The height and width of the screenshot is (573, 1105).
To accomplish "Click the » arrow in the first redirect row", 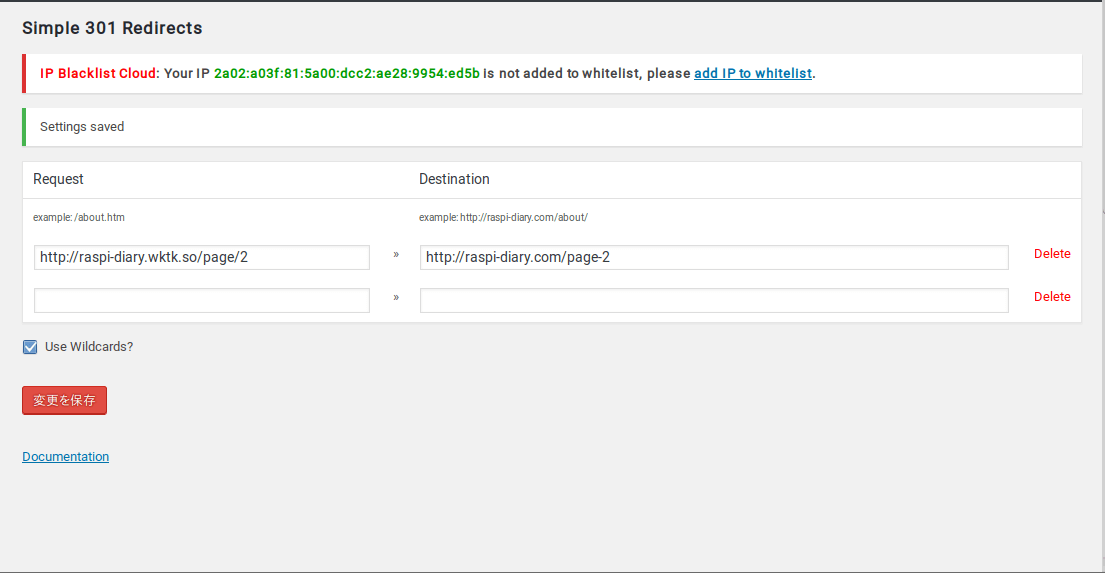I will 396,254.
